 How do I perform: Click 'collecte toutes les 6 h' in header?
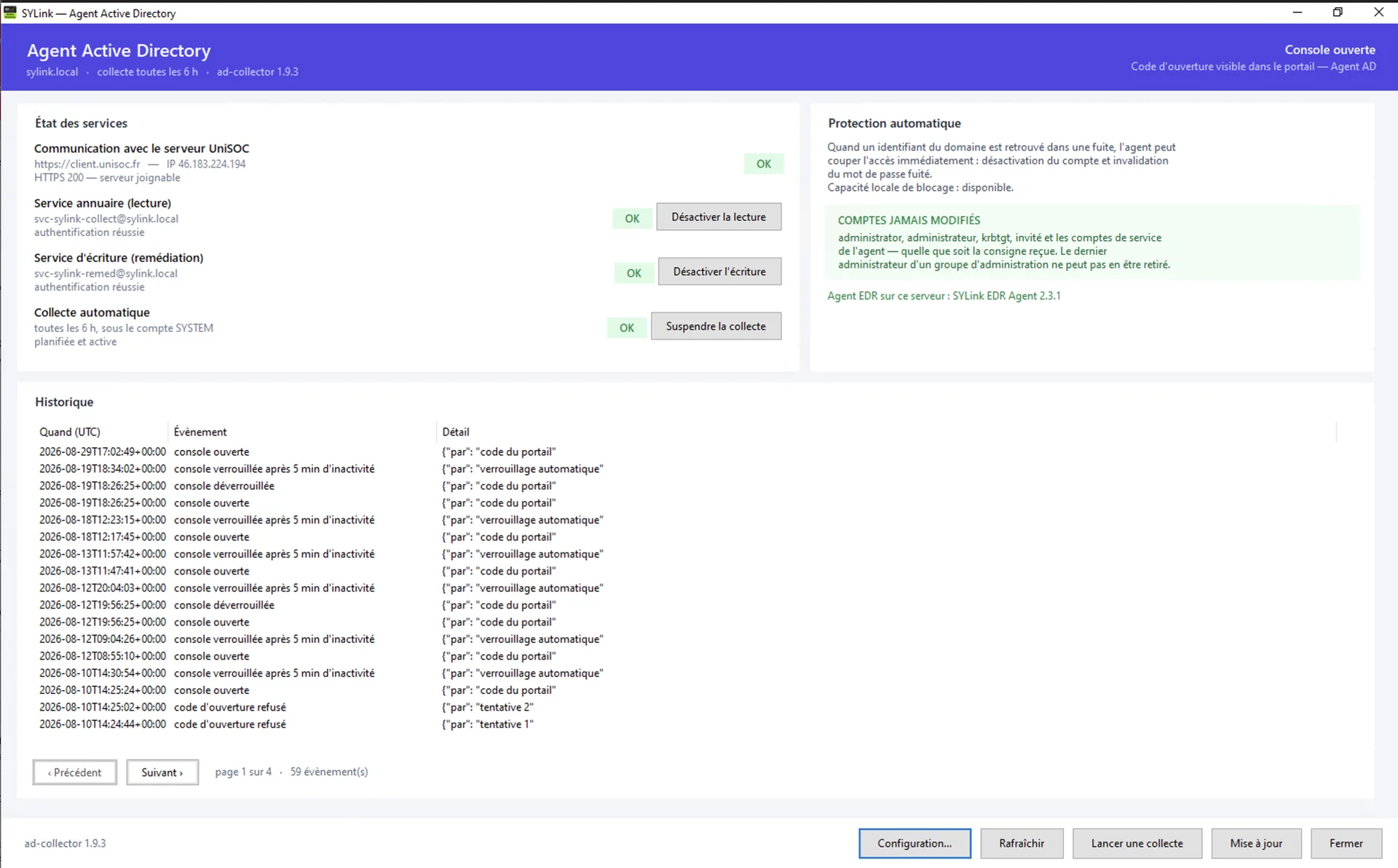147,72
